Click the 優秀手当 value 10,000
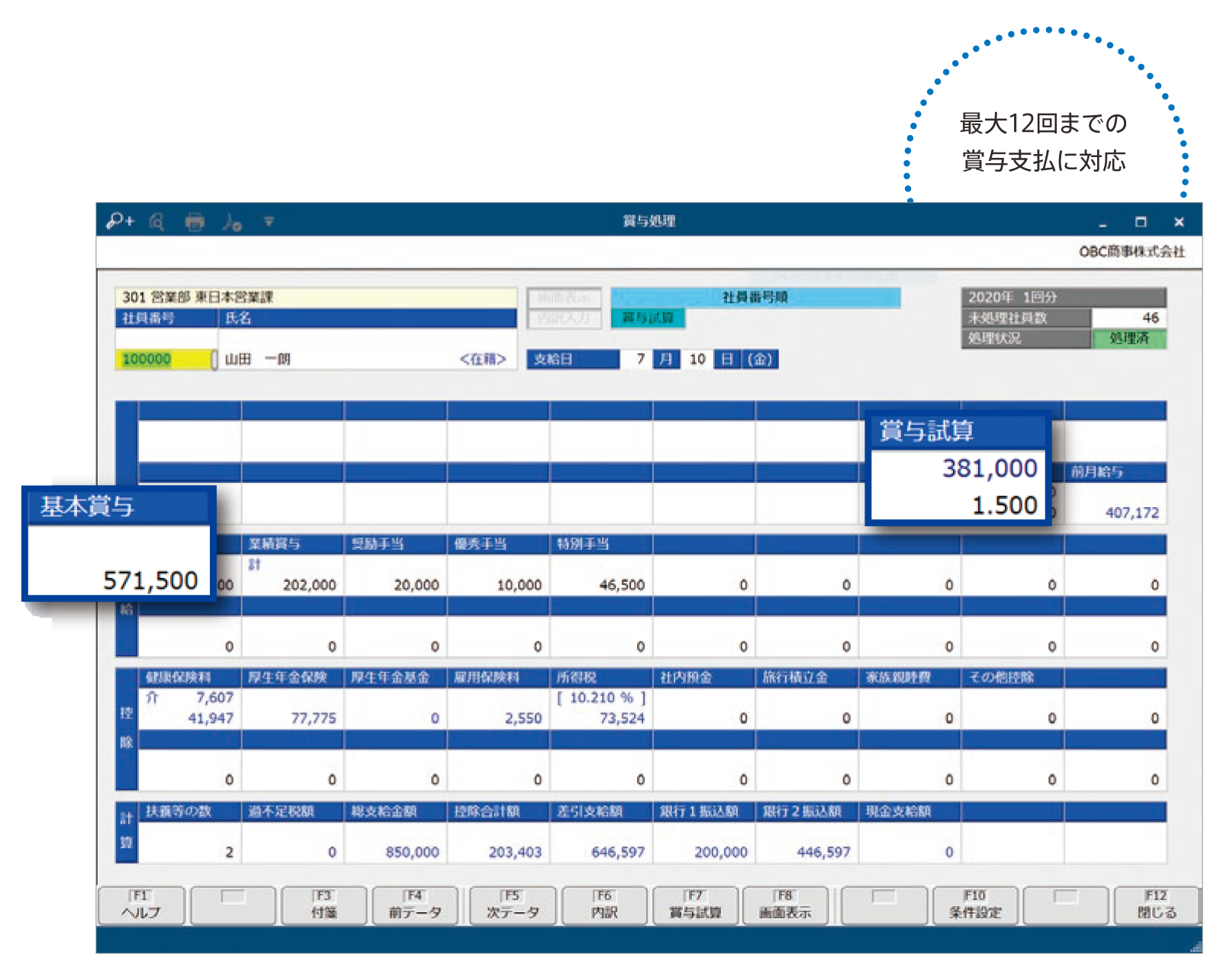This screenshot has height=980, width=1223. coord(519,585)
